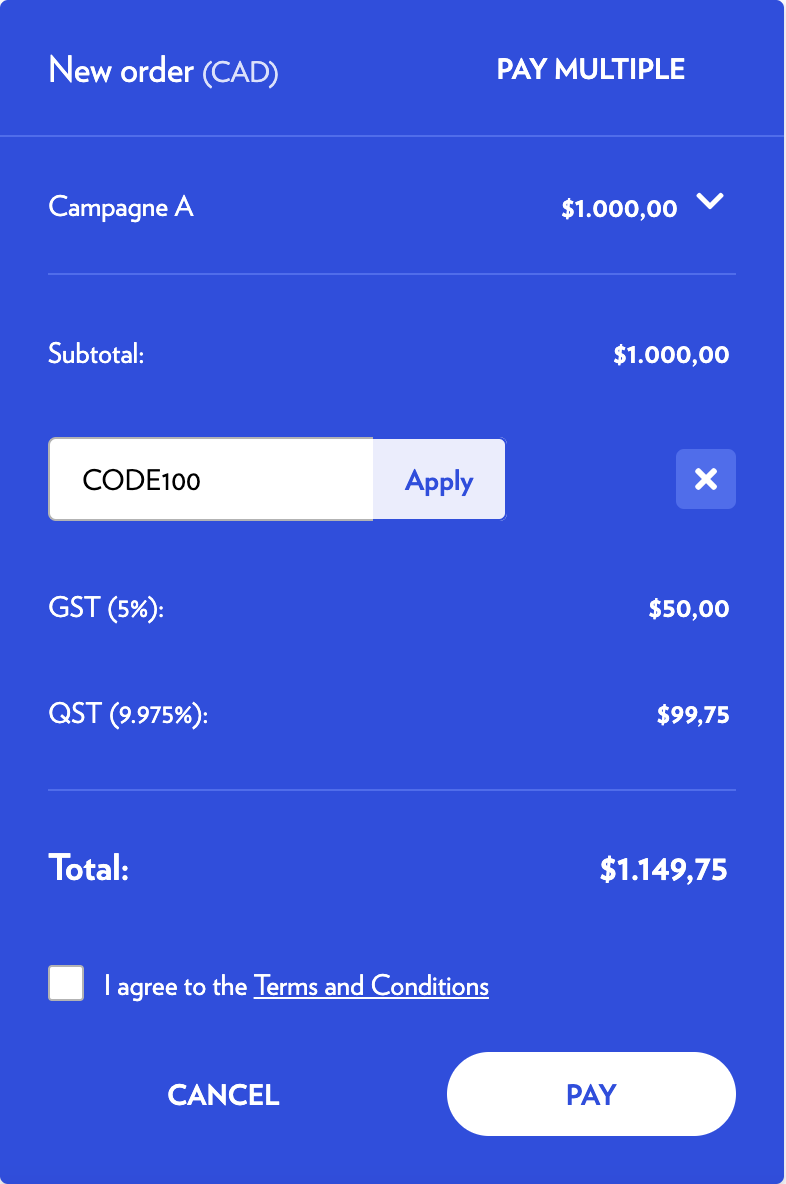This screenshot has width=786, height=1184.
Task: Expand the Campagne A chevron arrow
Action: coord(709,202)
